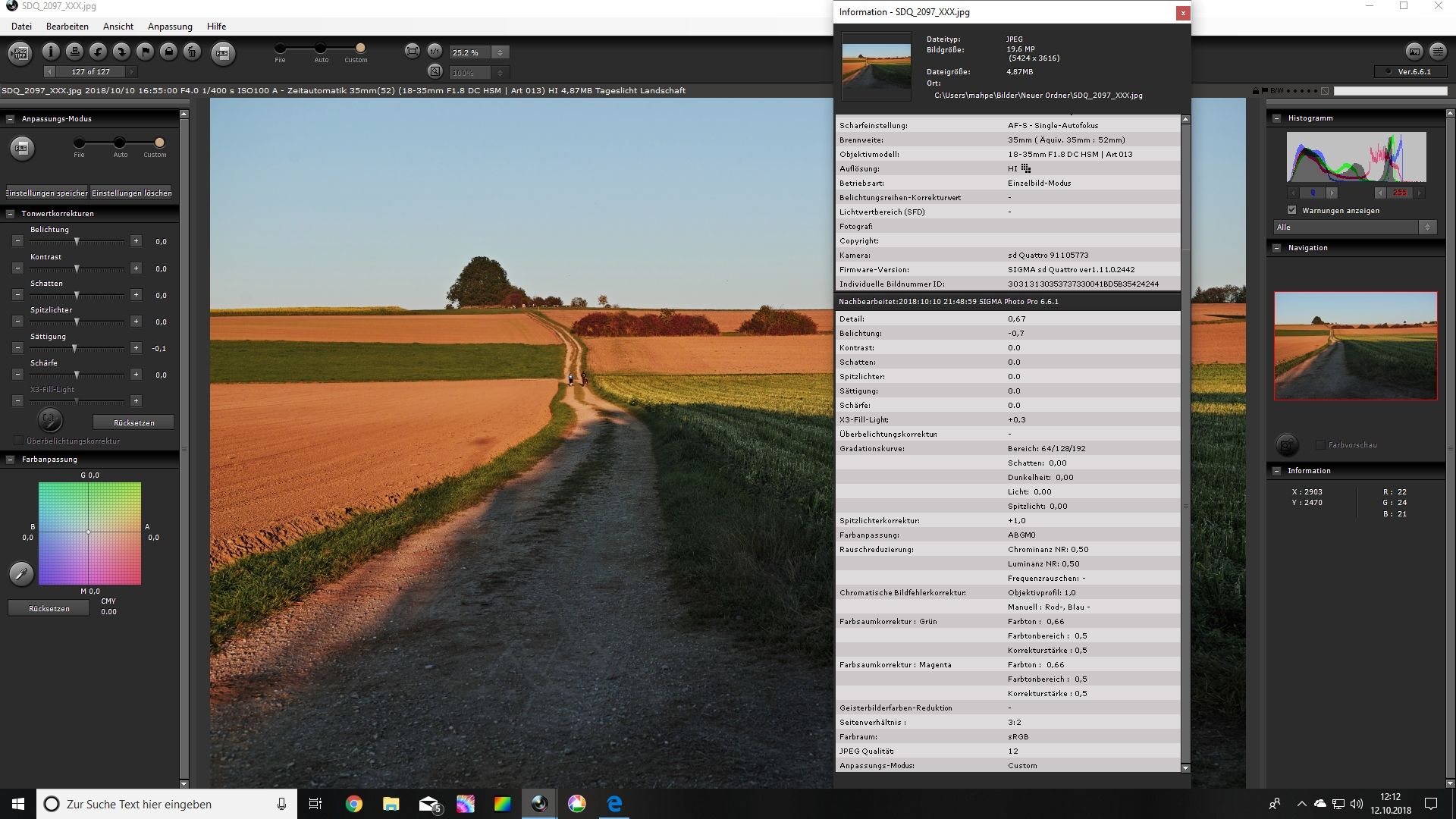Collapse the Tonwertkorrekturen section
This screenshot has width=1456, height=819.
[x=11, y=214]
